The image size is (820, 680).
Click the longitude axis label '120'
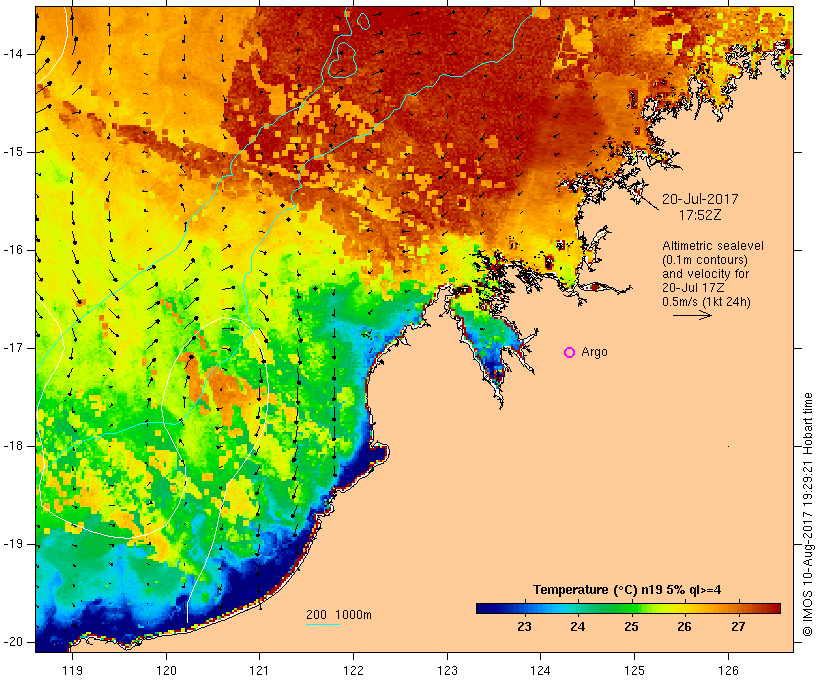tap(166, 670)
